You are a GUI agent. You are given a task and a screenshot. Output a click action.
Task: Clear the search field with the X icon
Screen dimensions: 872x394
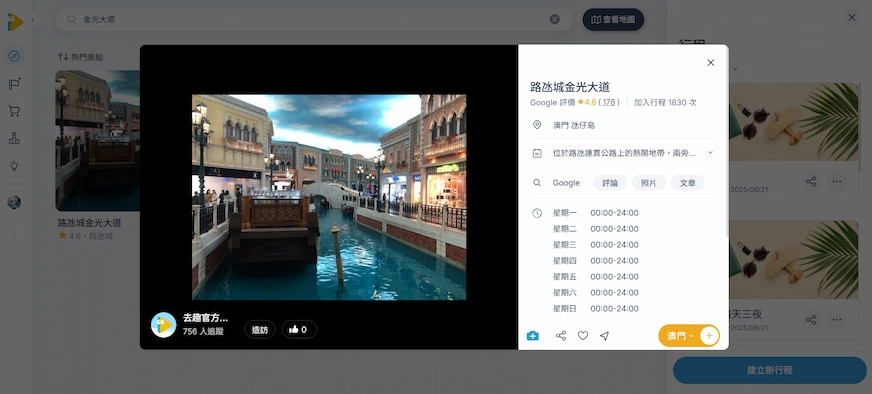click(x=554, y=19)
